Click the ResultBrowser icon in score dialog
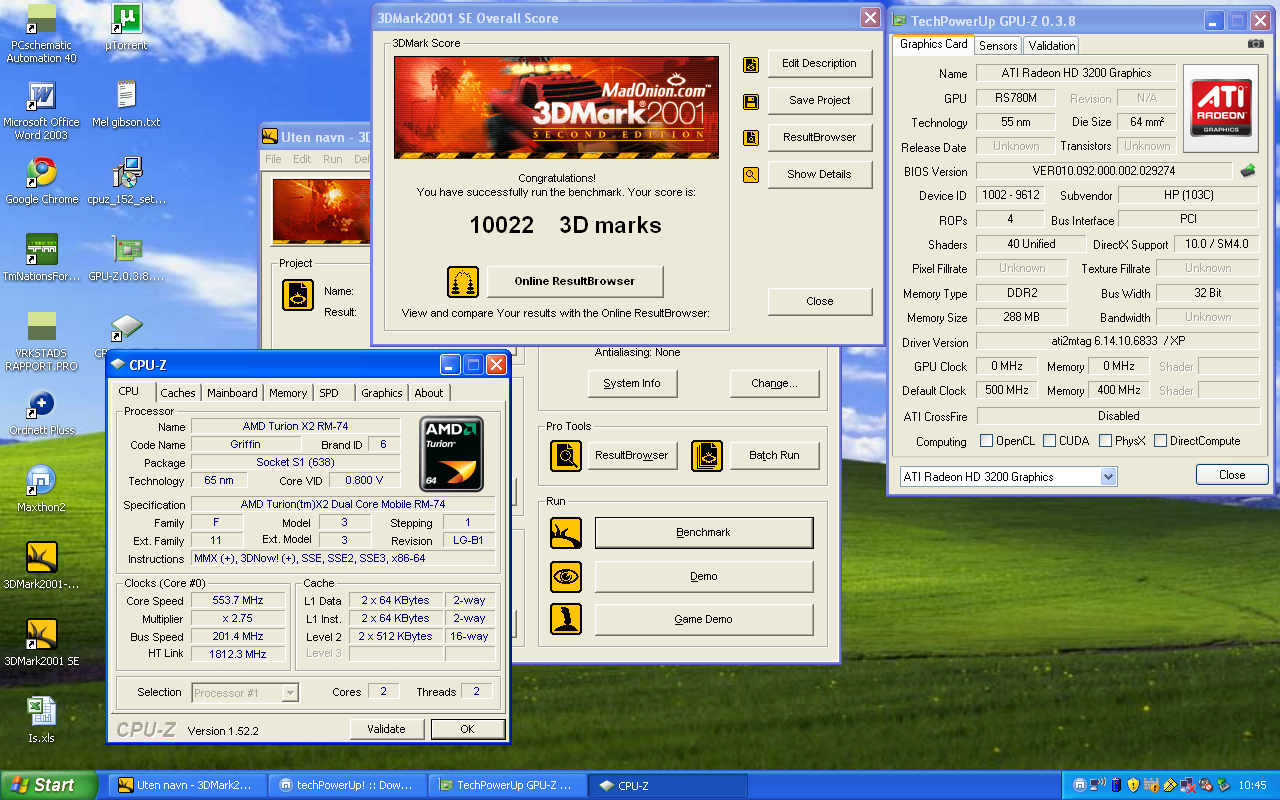 click(x=751, y=138)
